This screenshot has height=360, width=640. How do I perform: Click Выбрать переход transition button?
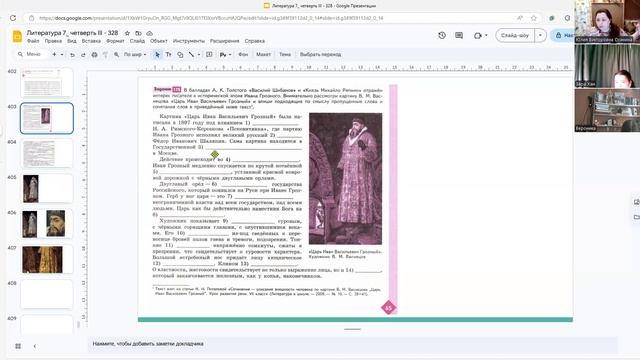tap(320, 54)
